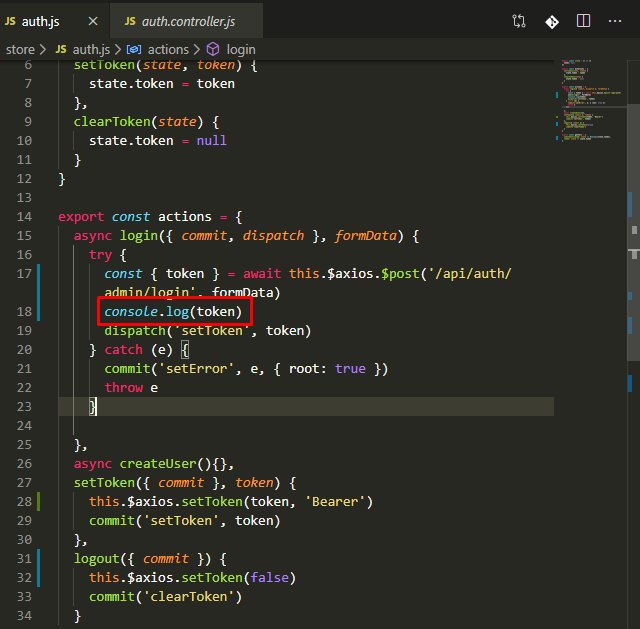Click the 'store' breadcrumb segment

pos(20,50)
